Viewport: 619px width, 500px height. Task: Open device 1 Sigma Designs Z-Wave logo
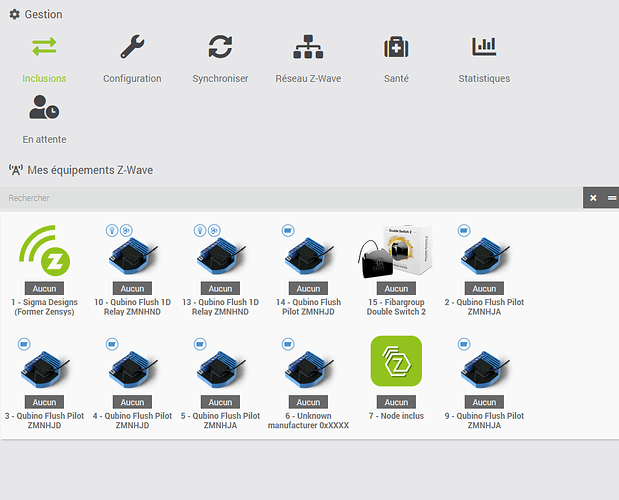[x=44, y=251]
